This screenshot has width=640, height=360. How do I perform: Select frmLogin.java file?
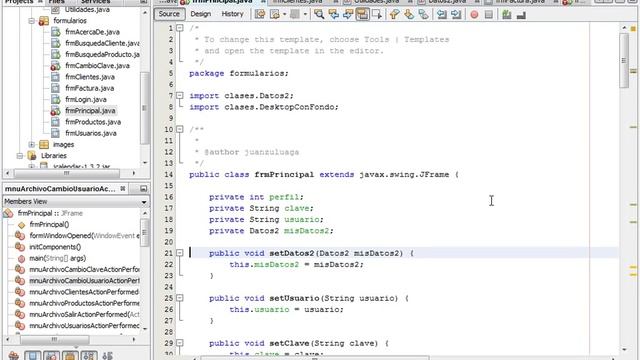tap(86, 99)
